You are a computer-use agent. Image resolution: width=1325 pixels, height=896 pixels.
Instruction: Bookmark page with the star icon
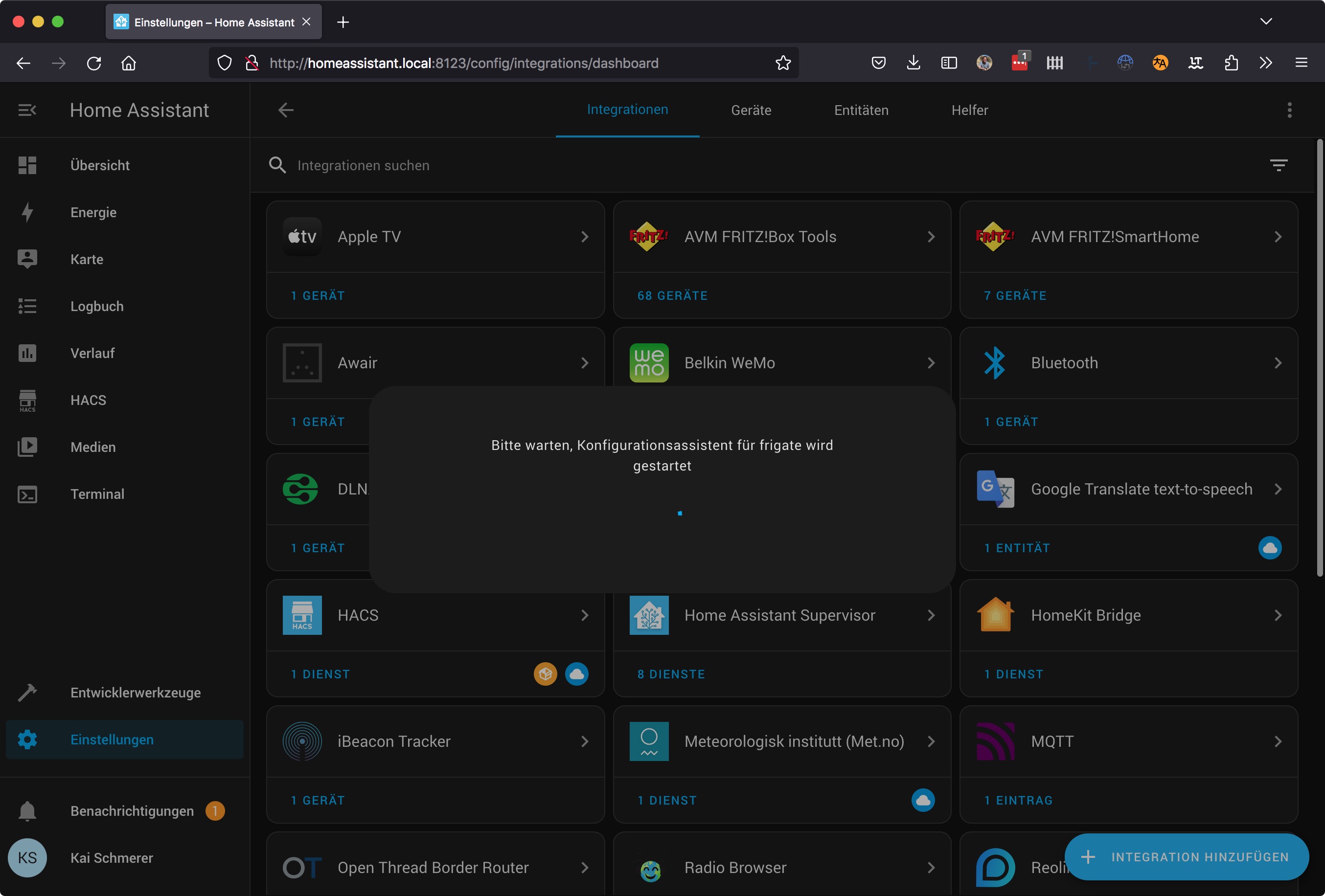point(783,63)
